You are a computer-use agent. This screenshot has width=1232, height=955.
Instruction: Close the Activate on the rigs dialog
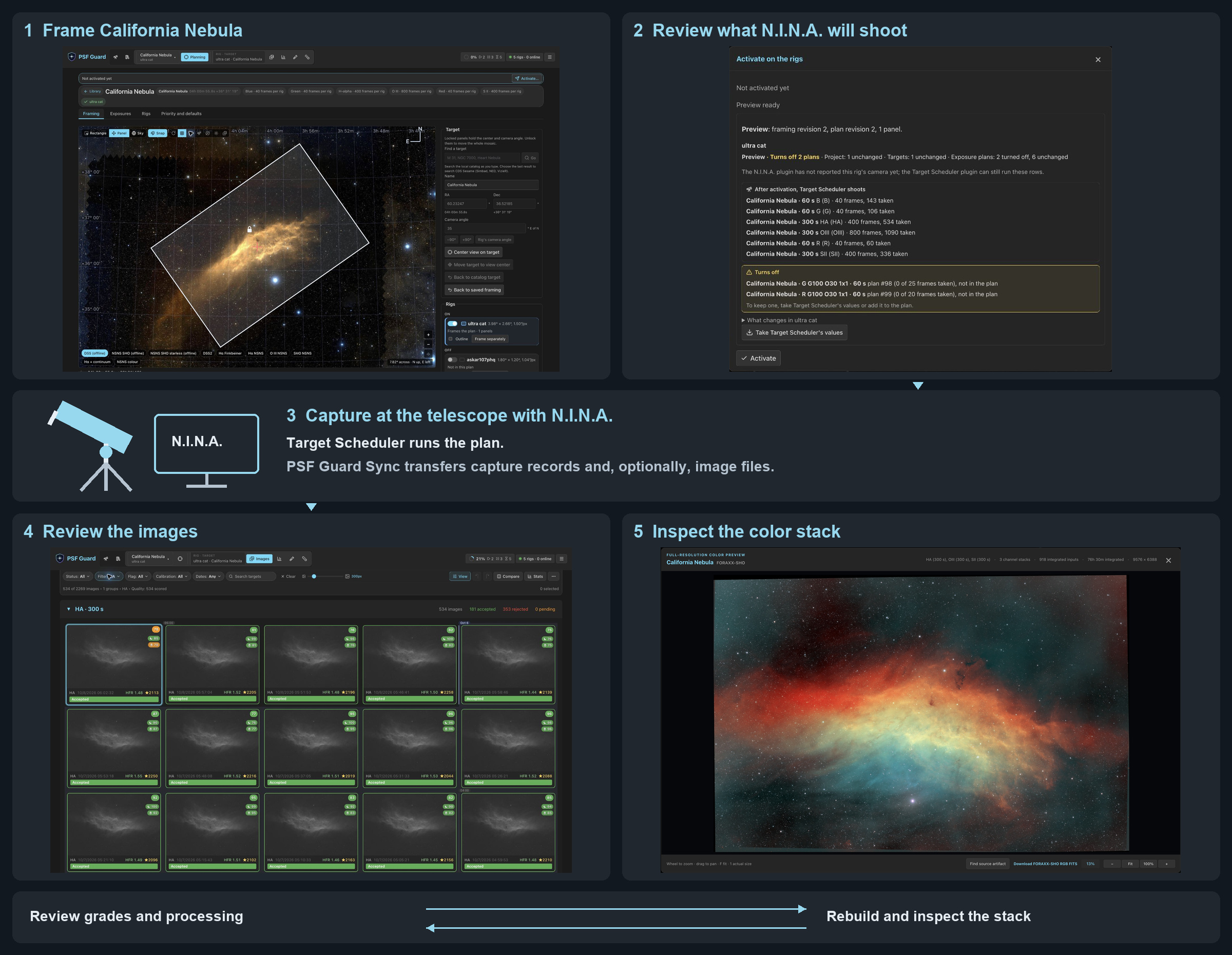point(1098,60)
